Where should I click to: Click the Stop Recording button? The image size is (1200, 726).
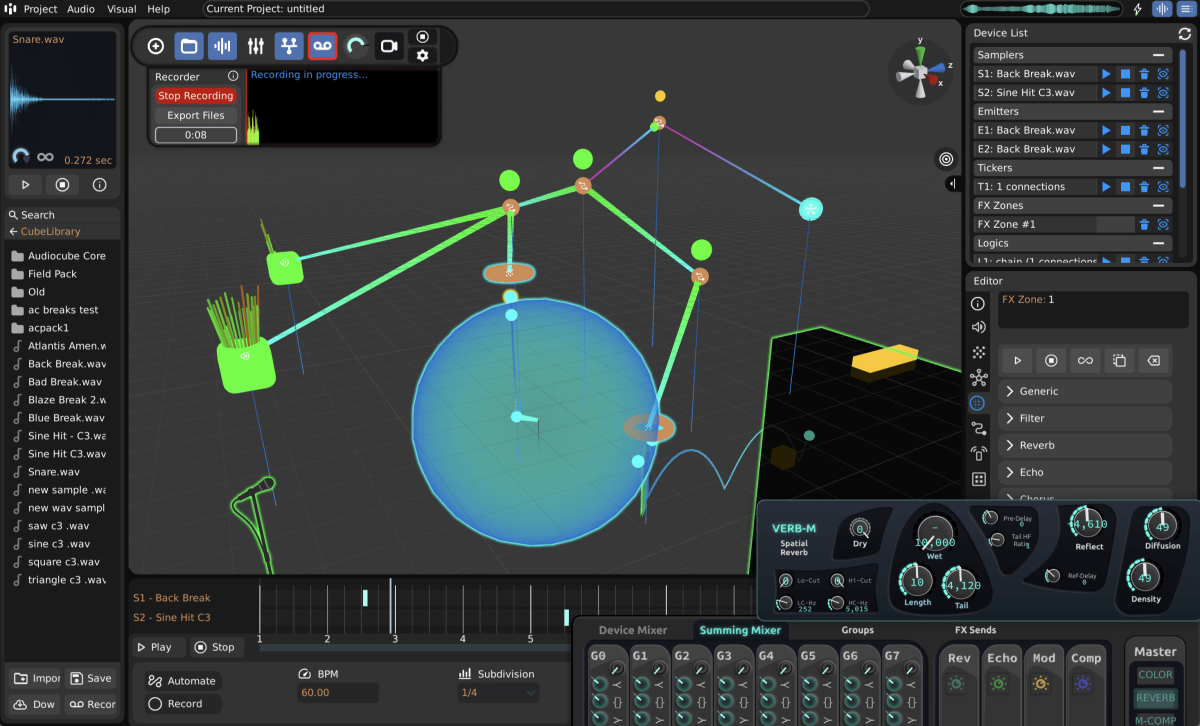pos(195,96)
